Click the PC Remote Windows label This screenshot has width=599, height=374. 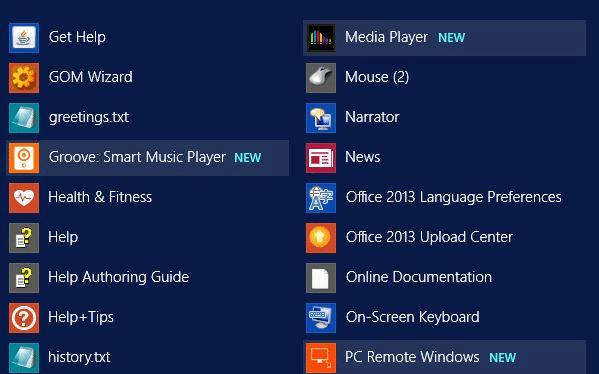412,357
